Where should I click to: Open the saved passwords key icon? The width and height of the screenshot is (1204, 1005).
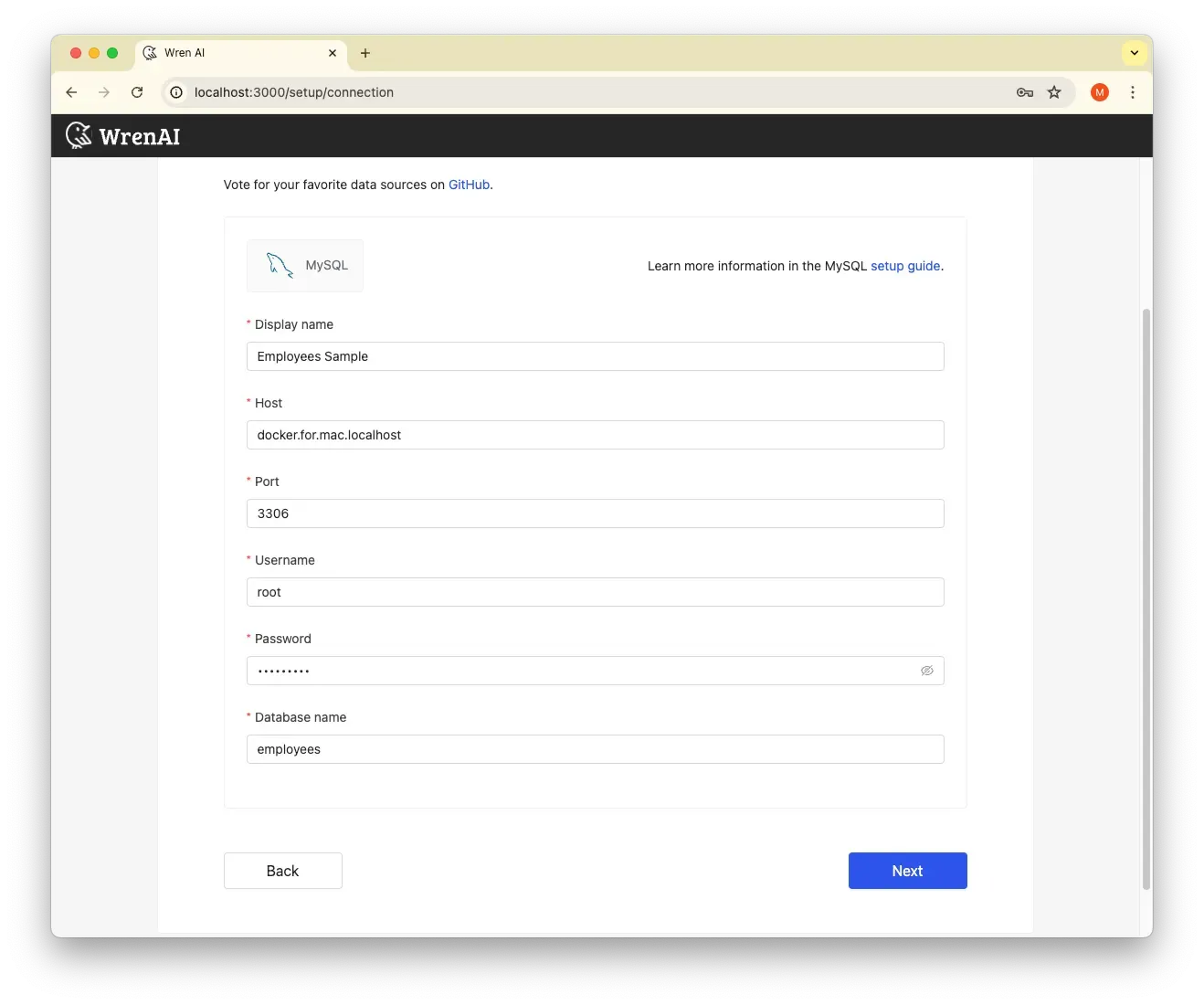click(1025, 92)
